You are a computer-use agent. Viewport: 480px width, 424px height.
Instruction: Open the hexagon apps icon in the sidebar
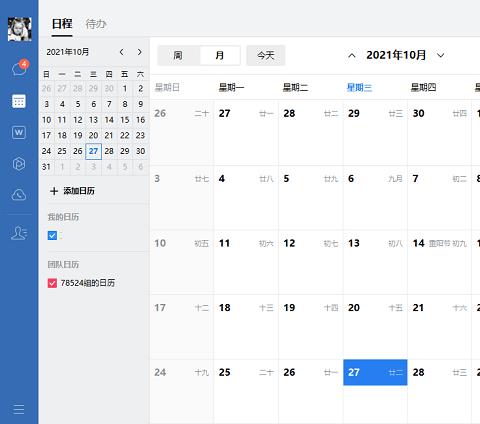[x=19, y=164]
